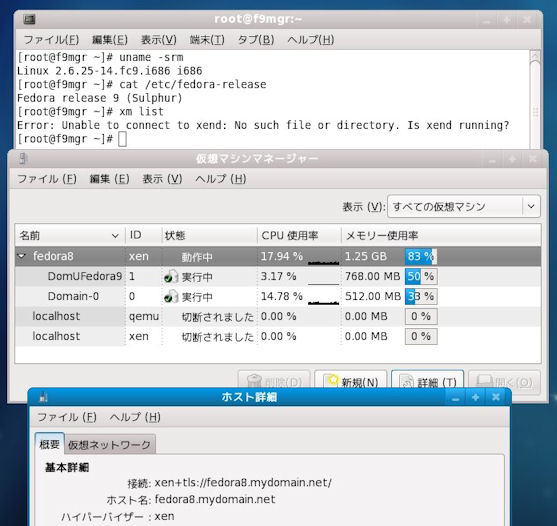Image resolution: width=557 pixels, height=526 pixels.
Task: Click the fedora8 memory usage bar
Action: tap(421, 256)
